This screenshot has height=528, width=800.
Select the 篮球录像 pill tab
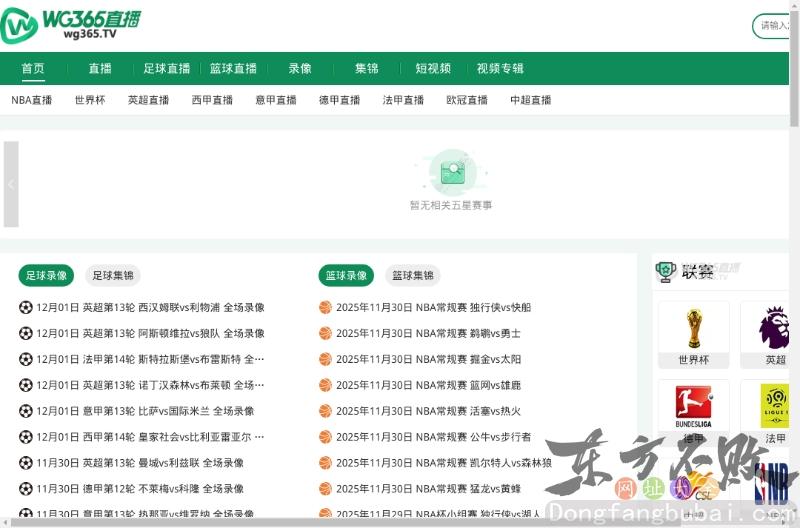pyautogui.click(x=346, y=275)
